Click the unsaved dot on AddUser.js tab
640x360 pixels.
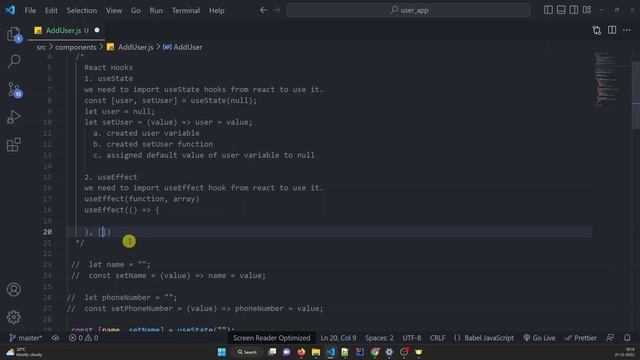point(97,30)
